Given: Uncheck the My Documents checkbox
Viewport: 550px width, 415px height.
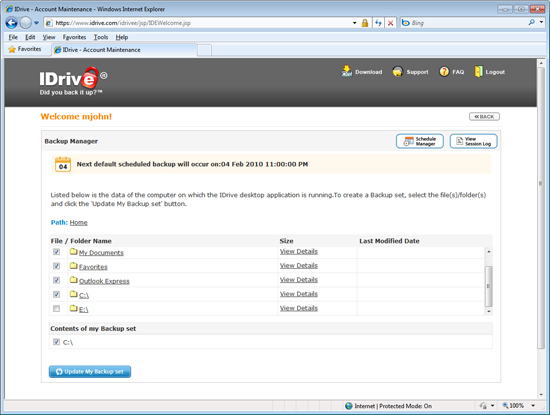Looking at the screenshot, I should tap(56, 252).
